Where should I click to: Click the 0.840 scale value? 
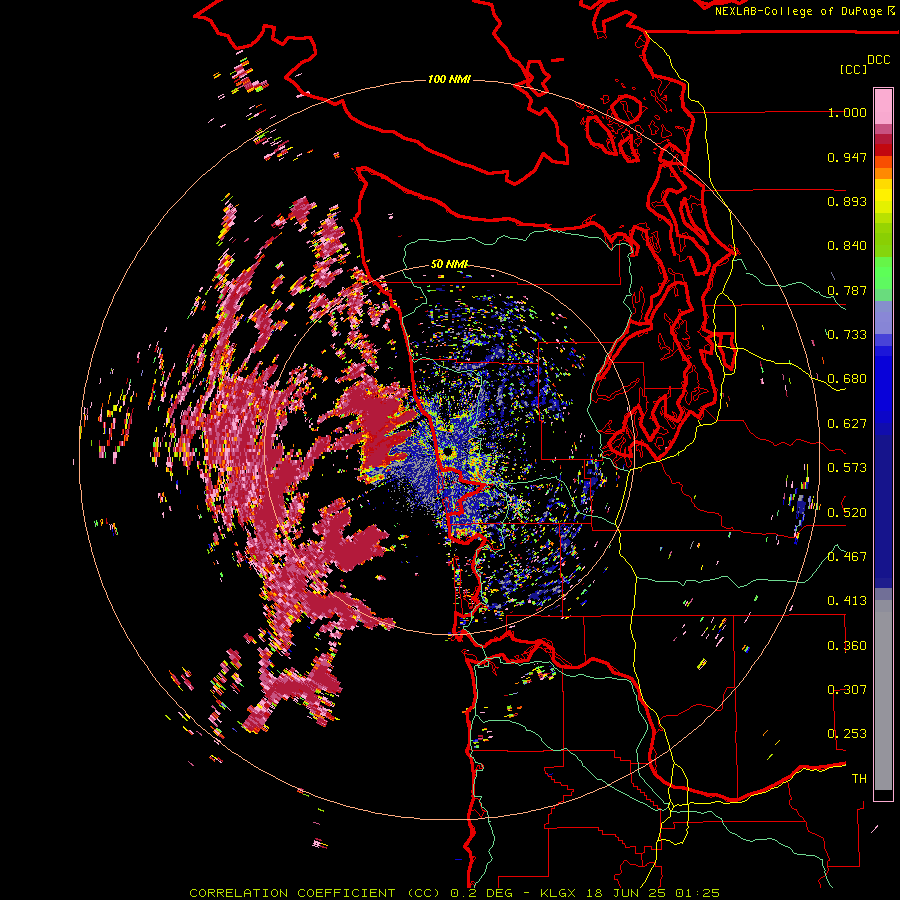coord(847,246)
